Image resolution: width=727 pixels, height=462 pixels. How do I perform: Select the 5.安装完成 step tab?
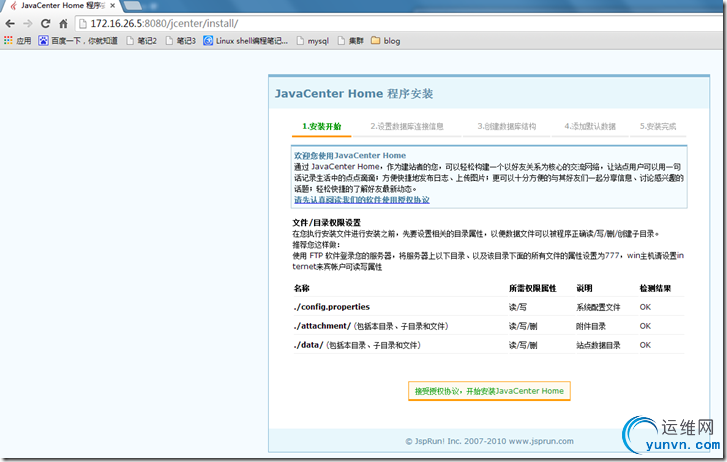pos(658,127)
